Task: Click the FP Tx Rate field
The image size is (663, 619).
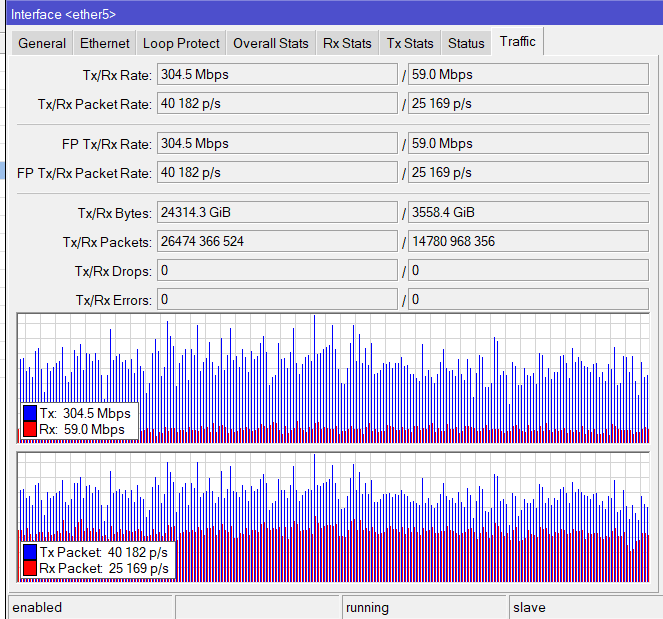Action: (x=276, y=144)
